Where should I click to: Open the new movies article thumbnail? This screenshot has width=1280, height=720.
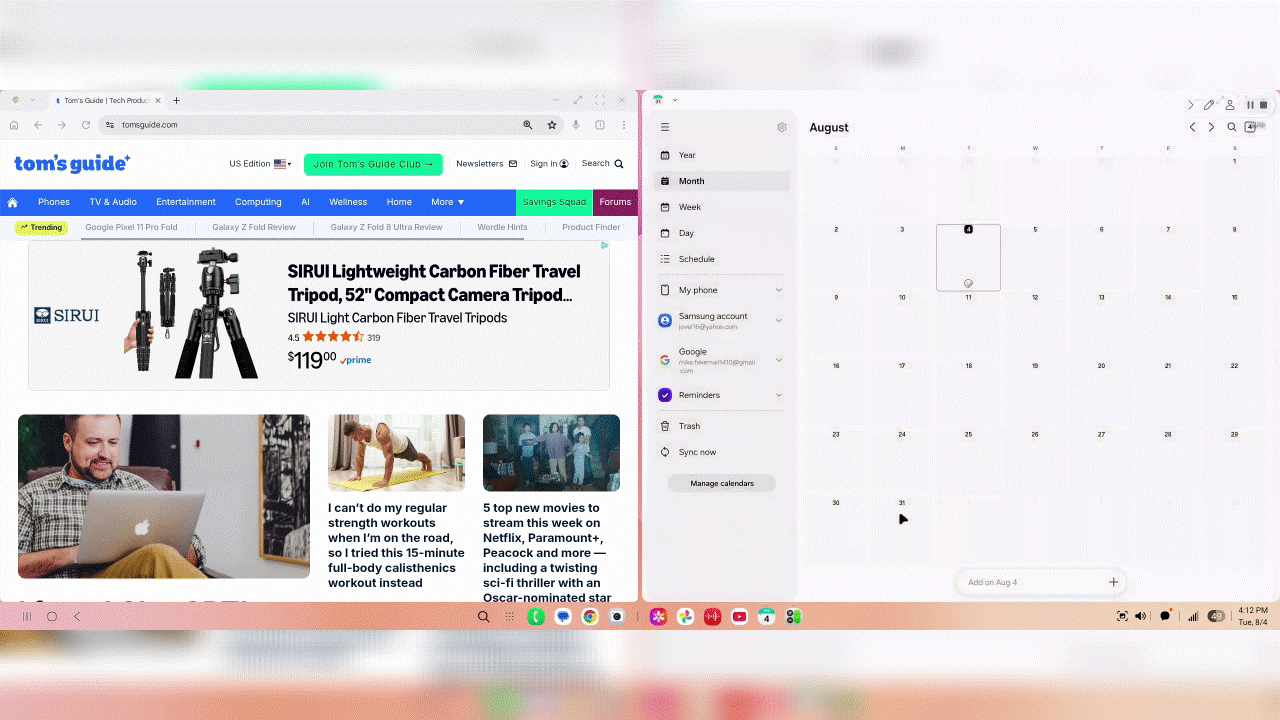tap(551, 453)
